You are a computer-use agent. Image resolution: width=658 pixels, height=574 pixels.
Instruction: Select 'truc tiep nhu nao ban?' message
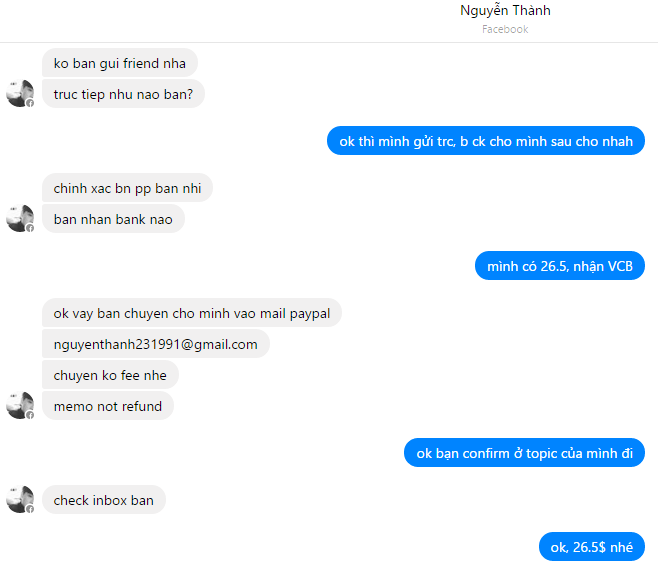point(123,94)
